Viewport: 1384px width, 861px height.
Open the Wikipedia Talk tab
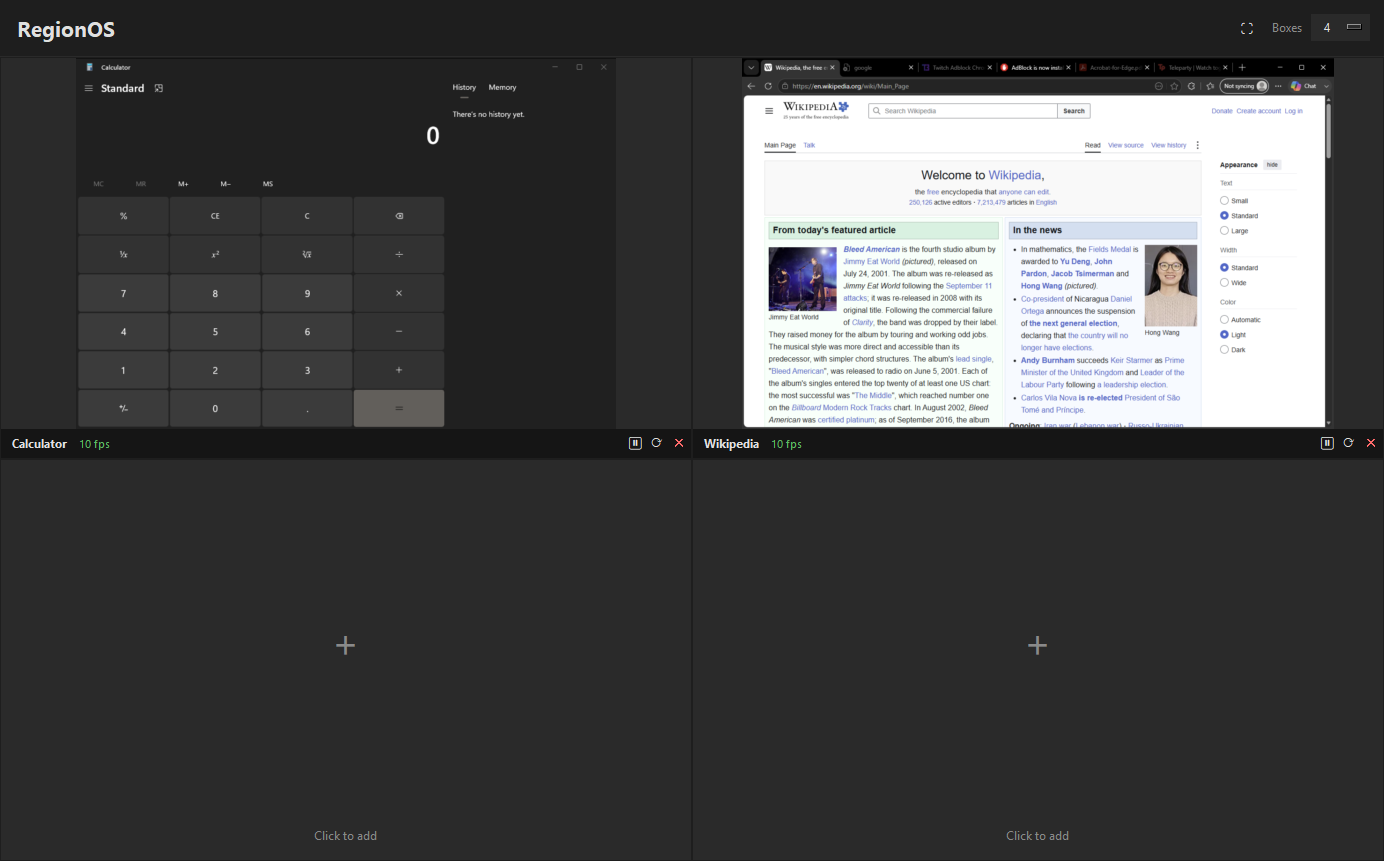click(x=809, y=145)
